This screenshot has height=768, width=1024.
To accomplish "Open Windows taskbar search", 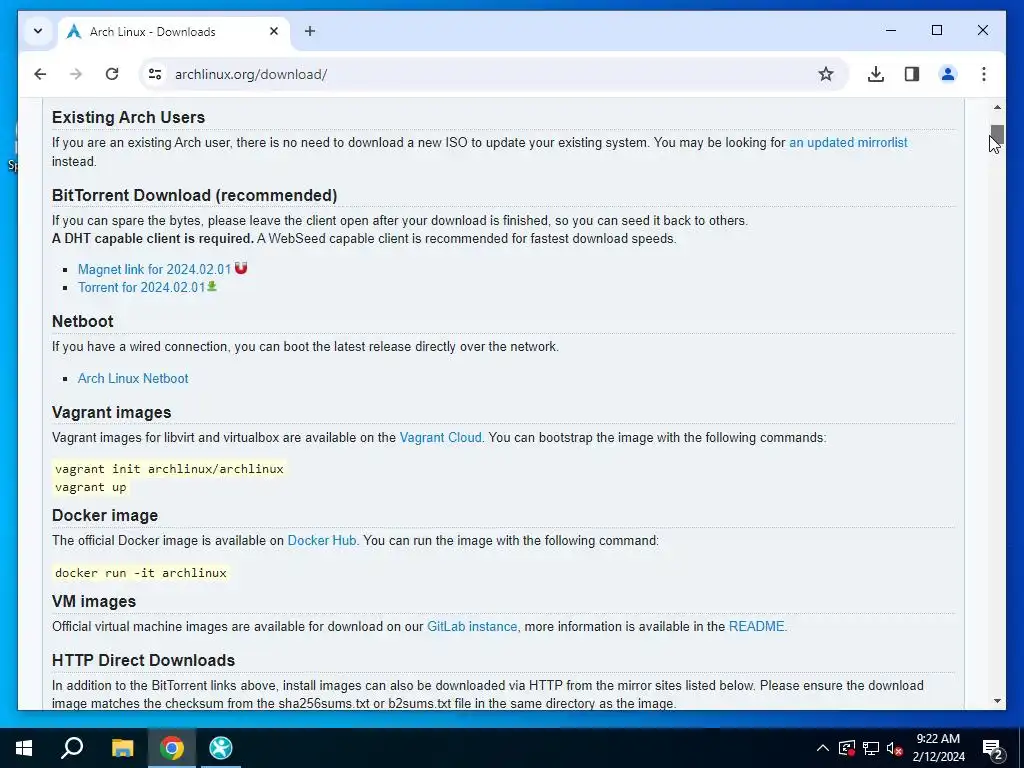I will point(72,748).
